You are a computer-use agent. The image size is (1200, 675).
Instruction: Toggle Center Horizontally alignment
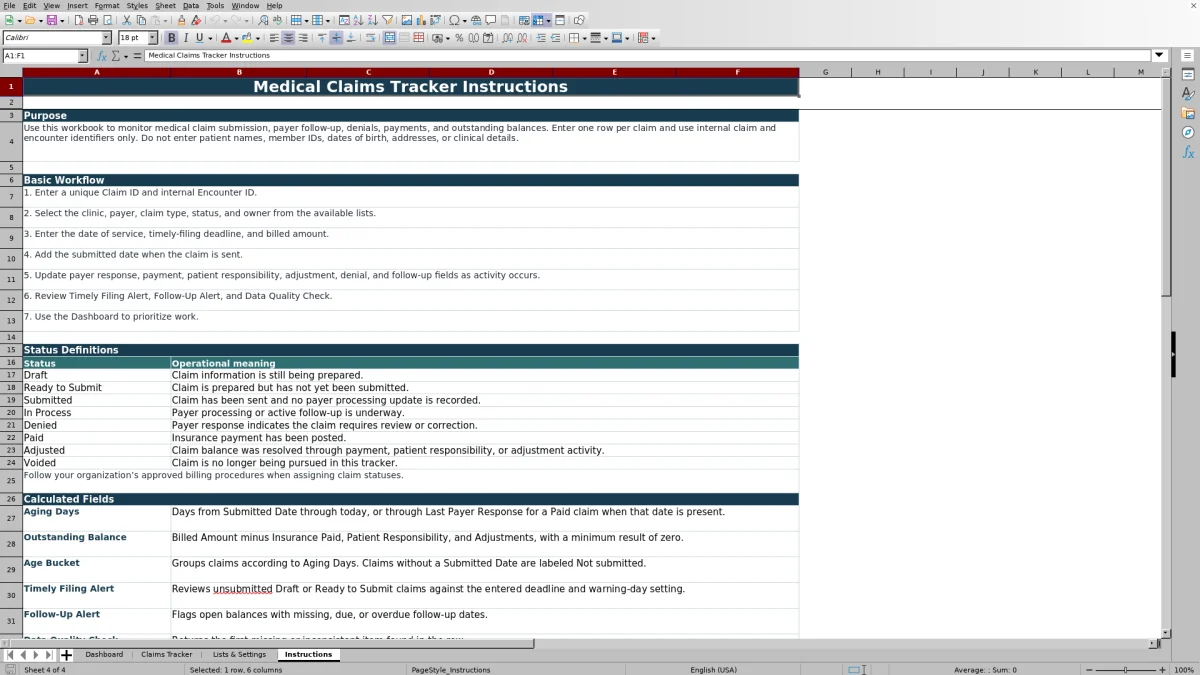pos(288,38)
